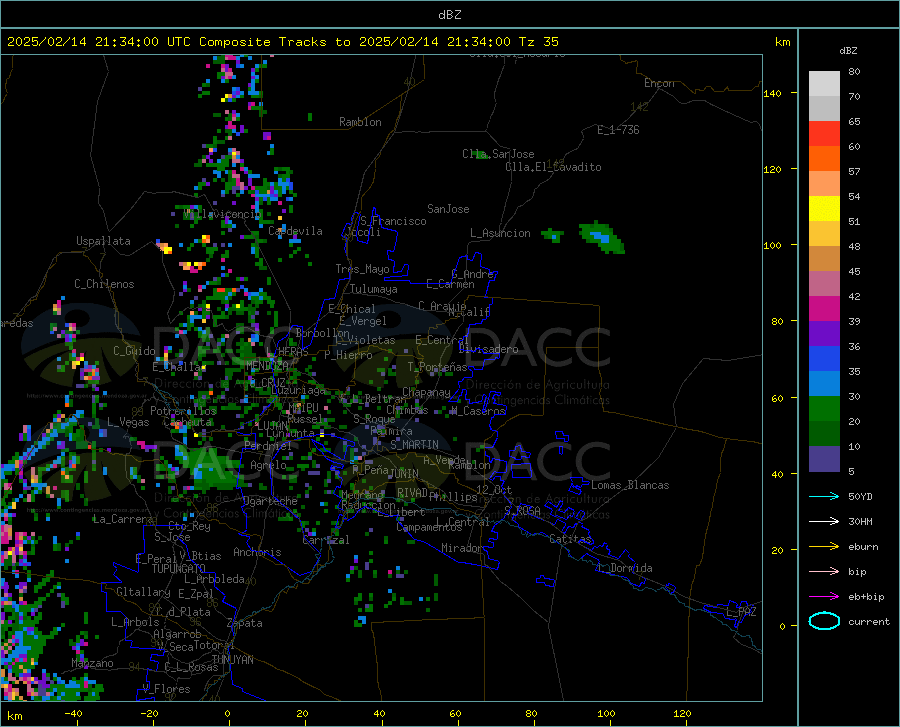
Task: Click the 'TUNUYAN' label on the map
Action: pyautogui.click(x=232, y=660)
